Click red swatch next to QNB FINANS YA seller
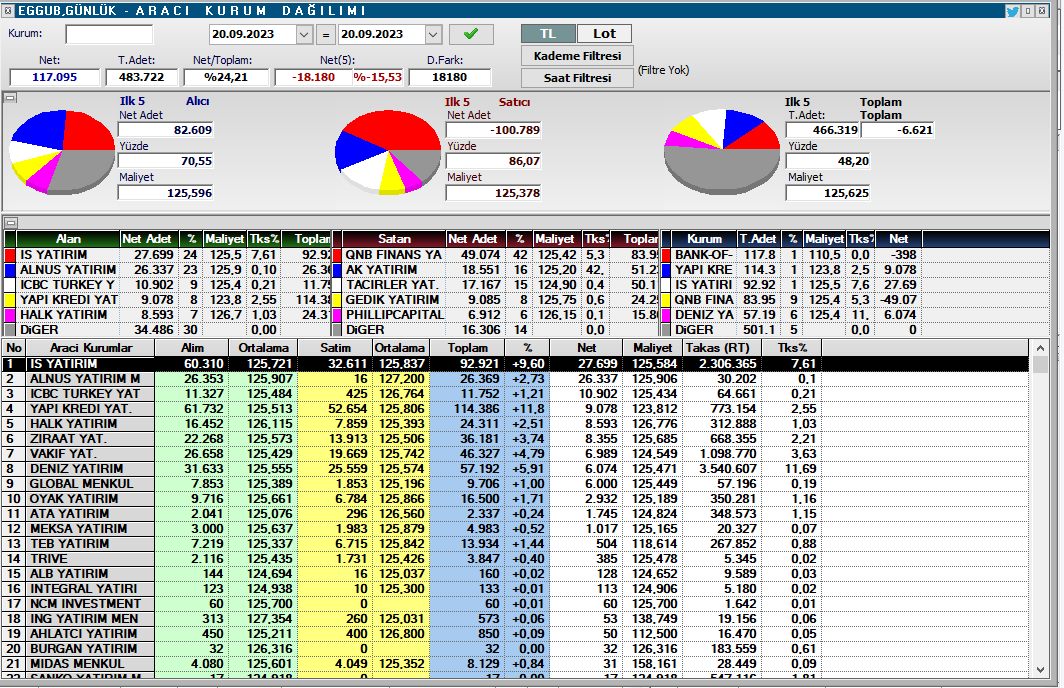The height and width of the screenshot is (688, 1064). [337, 255]
